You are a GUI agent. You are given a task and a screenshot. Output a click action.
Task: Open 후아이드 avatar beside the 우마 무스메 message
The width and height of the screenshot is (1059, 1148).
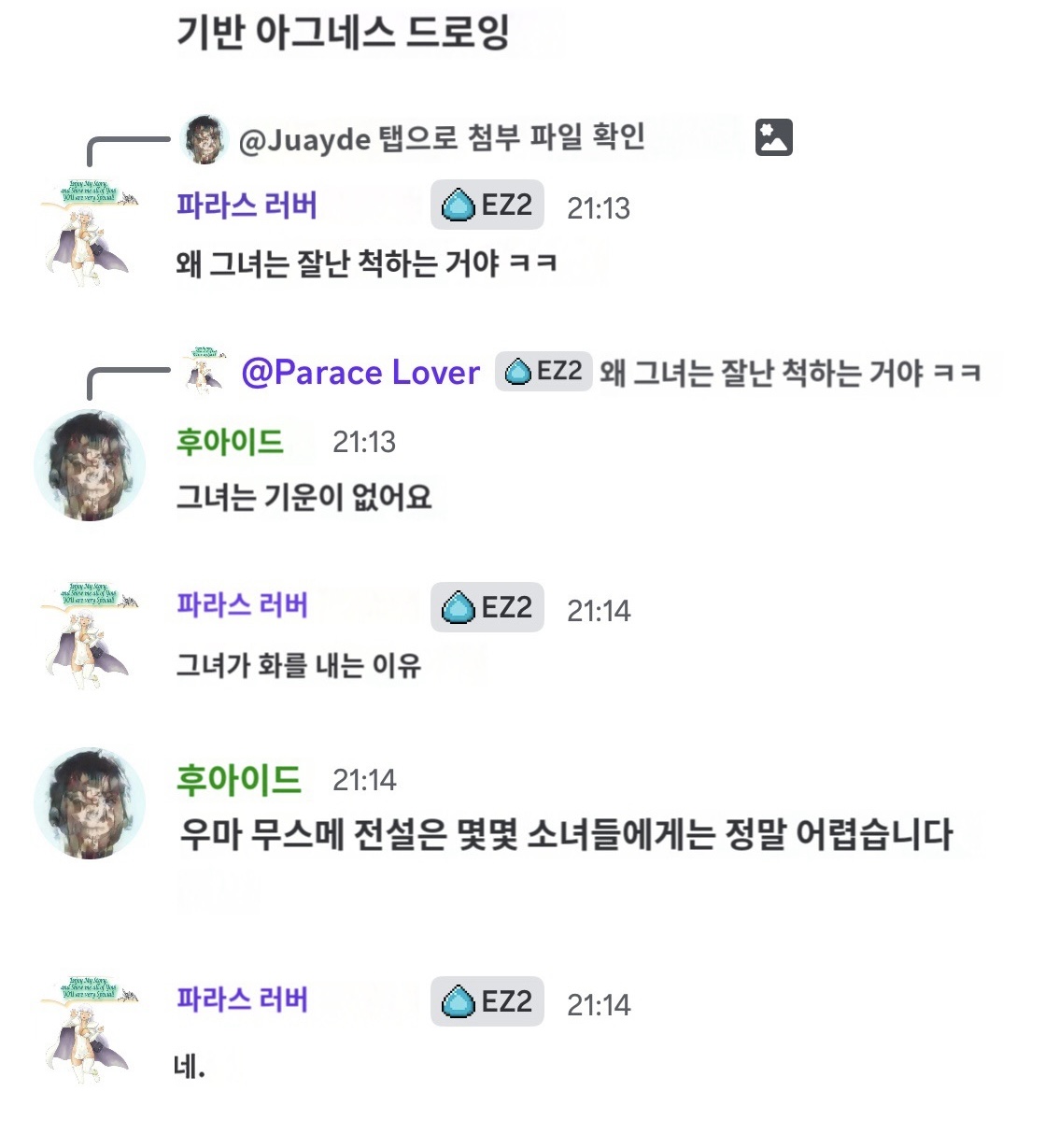tap(90, 802)
